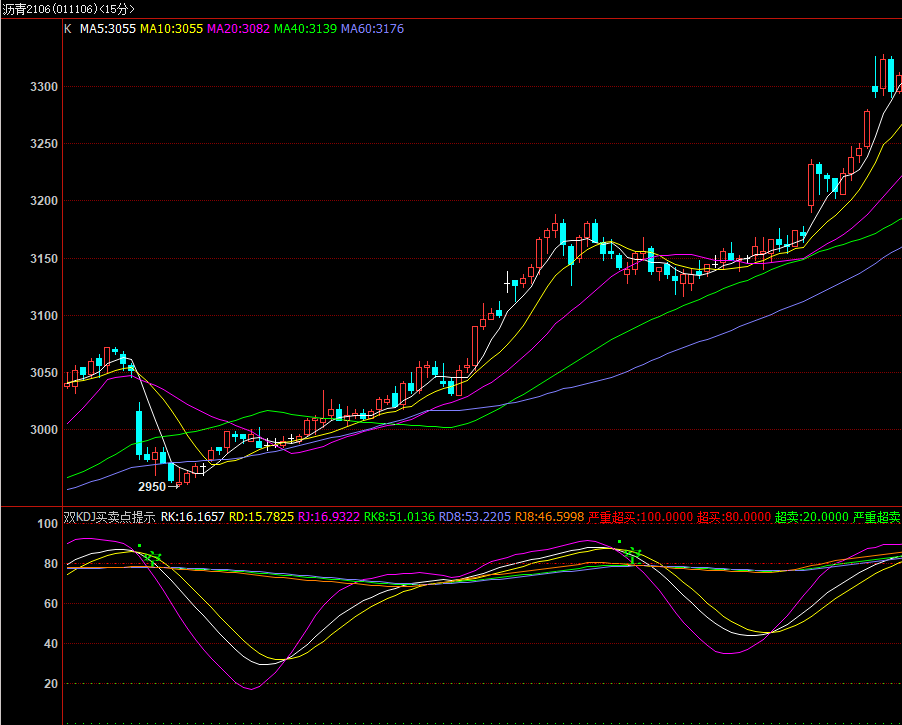Select the green MA40:3139 label
Image resolution: width=902 pixels, height=725 pixels.
point(305,29)
